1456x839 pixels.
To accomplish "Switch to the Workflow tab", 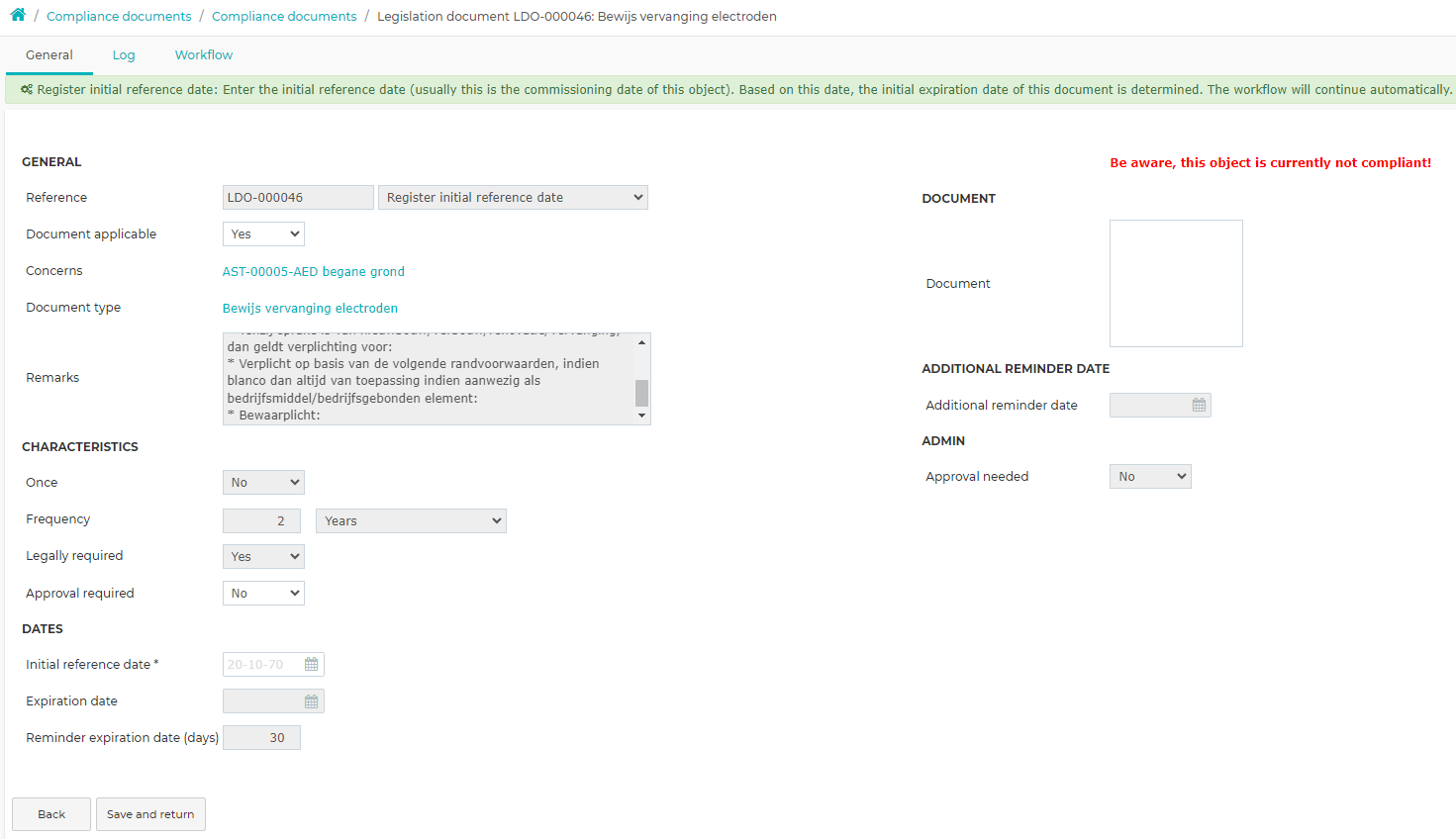I will (x=204, y=55).
